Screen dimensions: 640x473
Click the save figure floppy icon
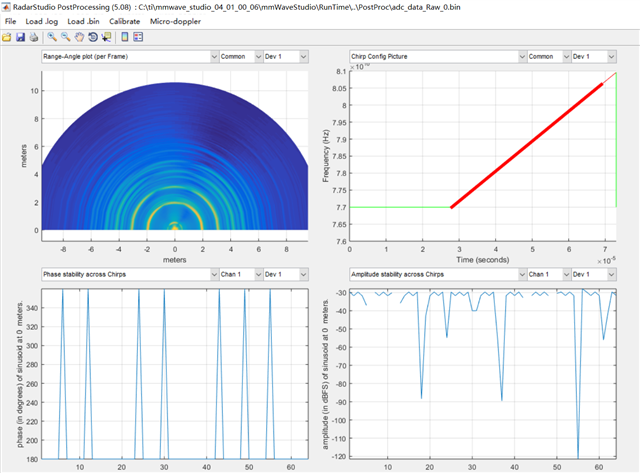click(x=20, y=37)
